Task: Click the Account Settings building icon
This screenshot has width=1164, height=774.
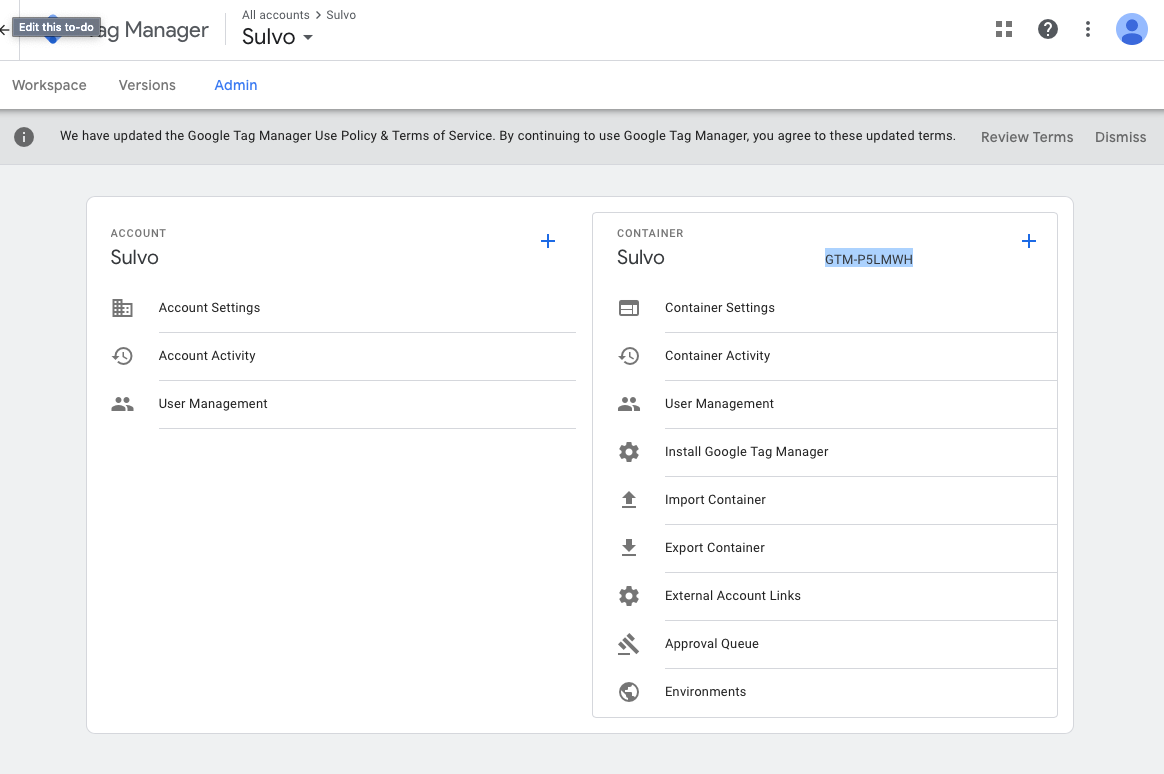Action: [122, 308]
